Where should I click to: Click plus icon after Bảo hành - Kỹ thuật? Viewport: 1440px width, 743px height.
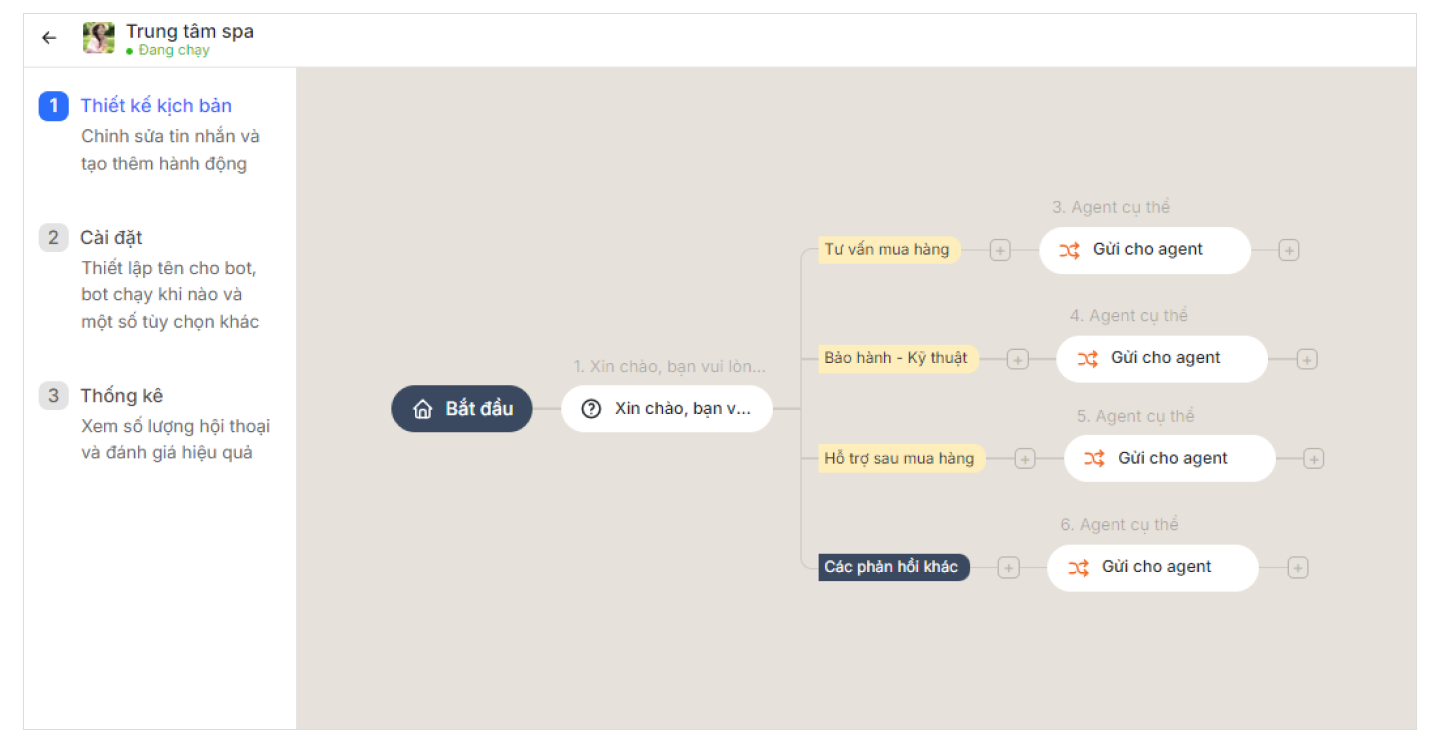click(x=1018, y=359)
